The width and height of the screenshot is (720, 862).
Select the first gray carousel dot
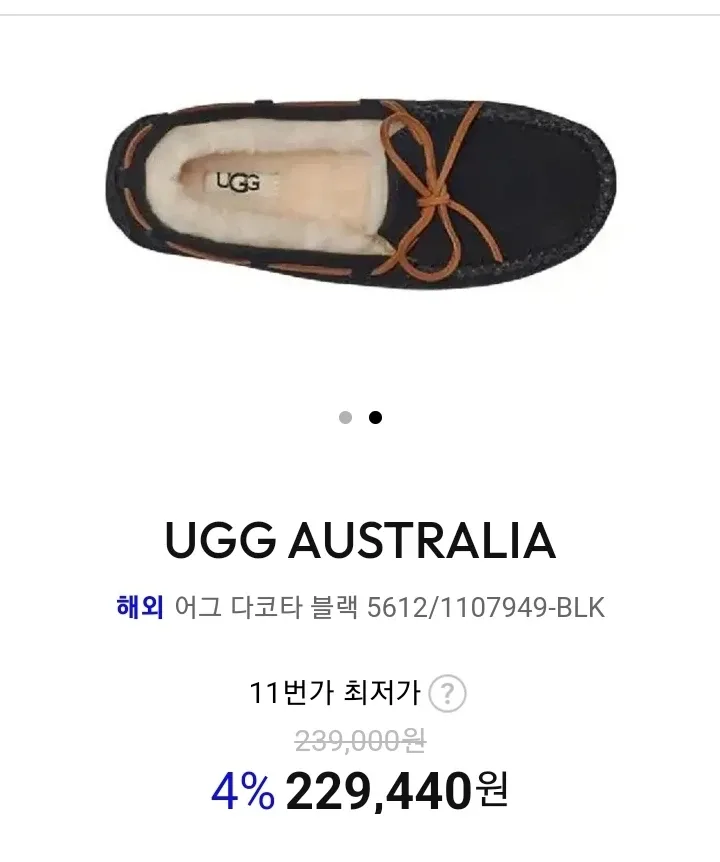(345, 418)
